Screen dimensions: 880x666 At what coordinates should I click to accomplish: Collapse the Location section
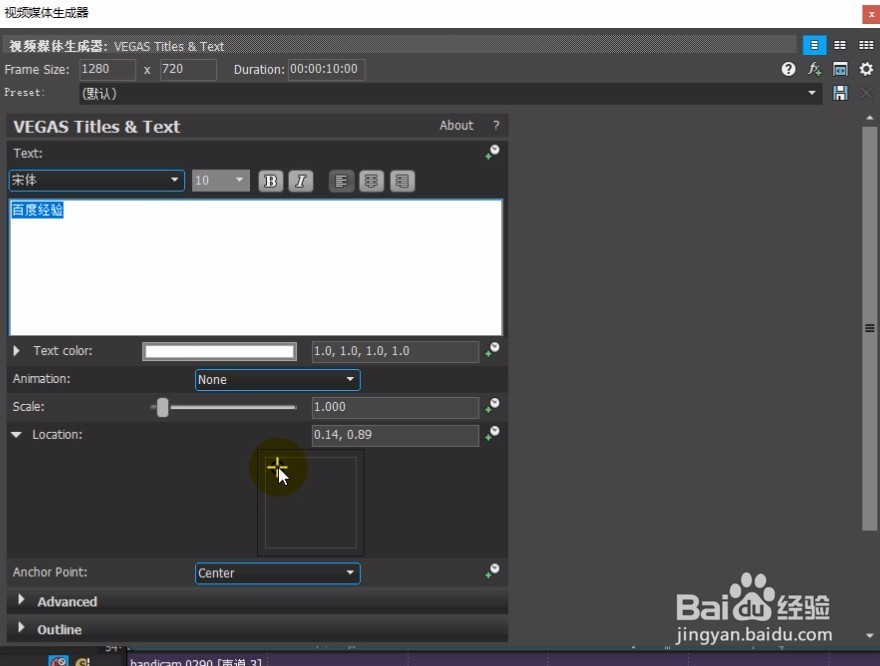(x=16, y=435)
